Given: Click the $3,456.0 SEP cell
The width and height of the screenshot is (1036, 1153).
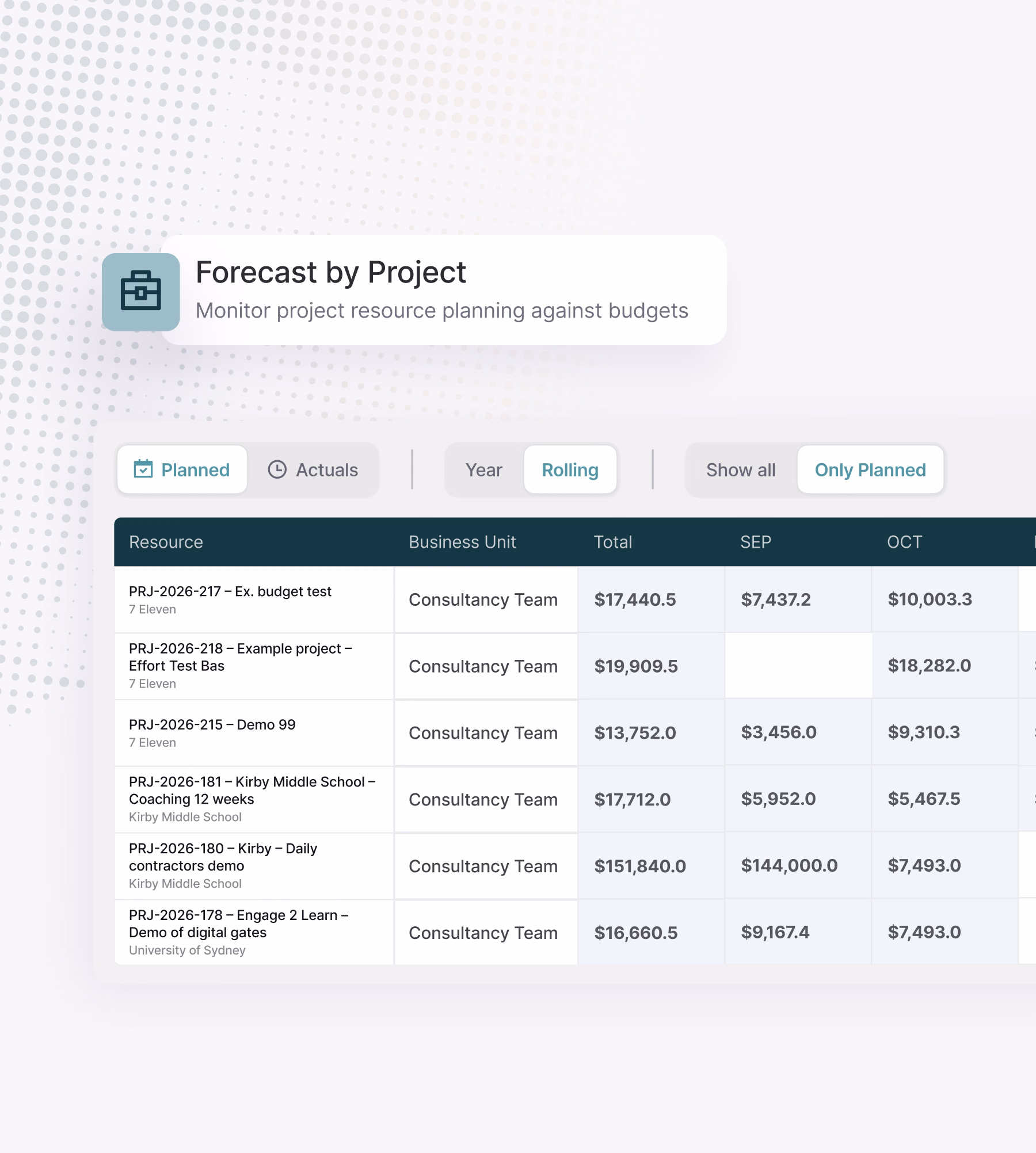Looking at the screenshot, I should pos(798,732).
